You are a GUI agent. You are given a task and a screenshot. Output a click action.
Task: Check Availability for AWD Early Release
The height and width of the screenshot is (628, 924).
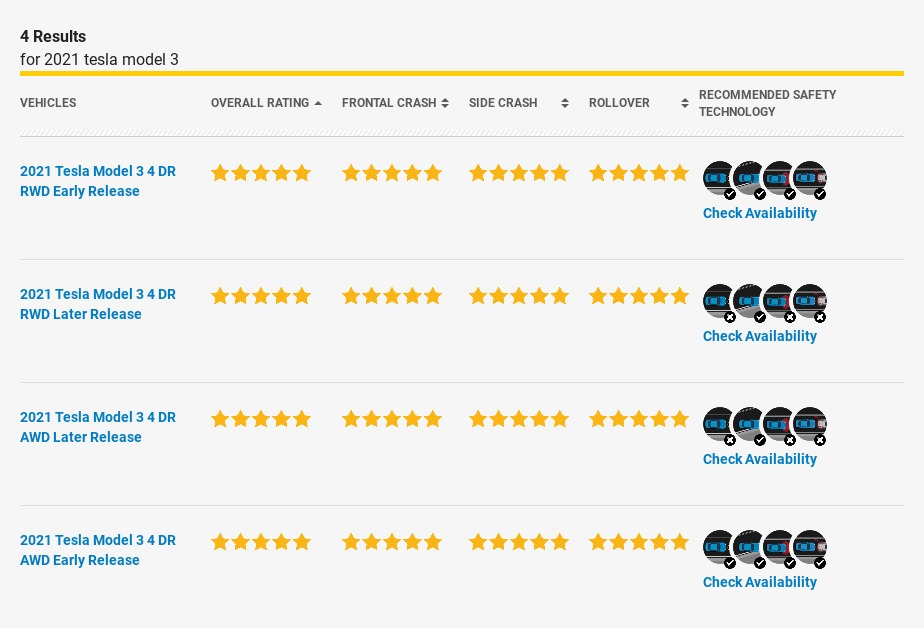[760, 583]
